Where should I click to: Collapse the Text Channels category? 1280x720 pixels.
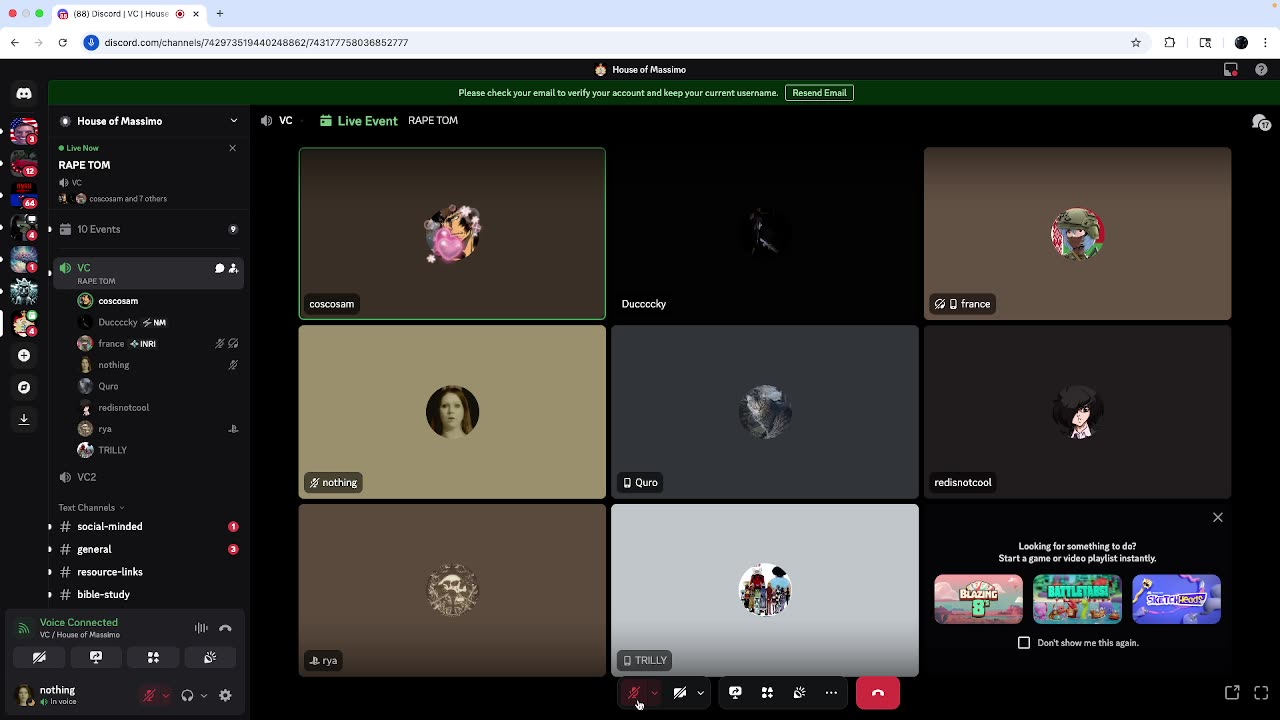[x=91, y=507]
